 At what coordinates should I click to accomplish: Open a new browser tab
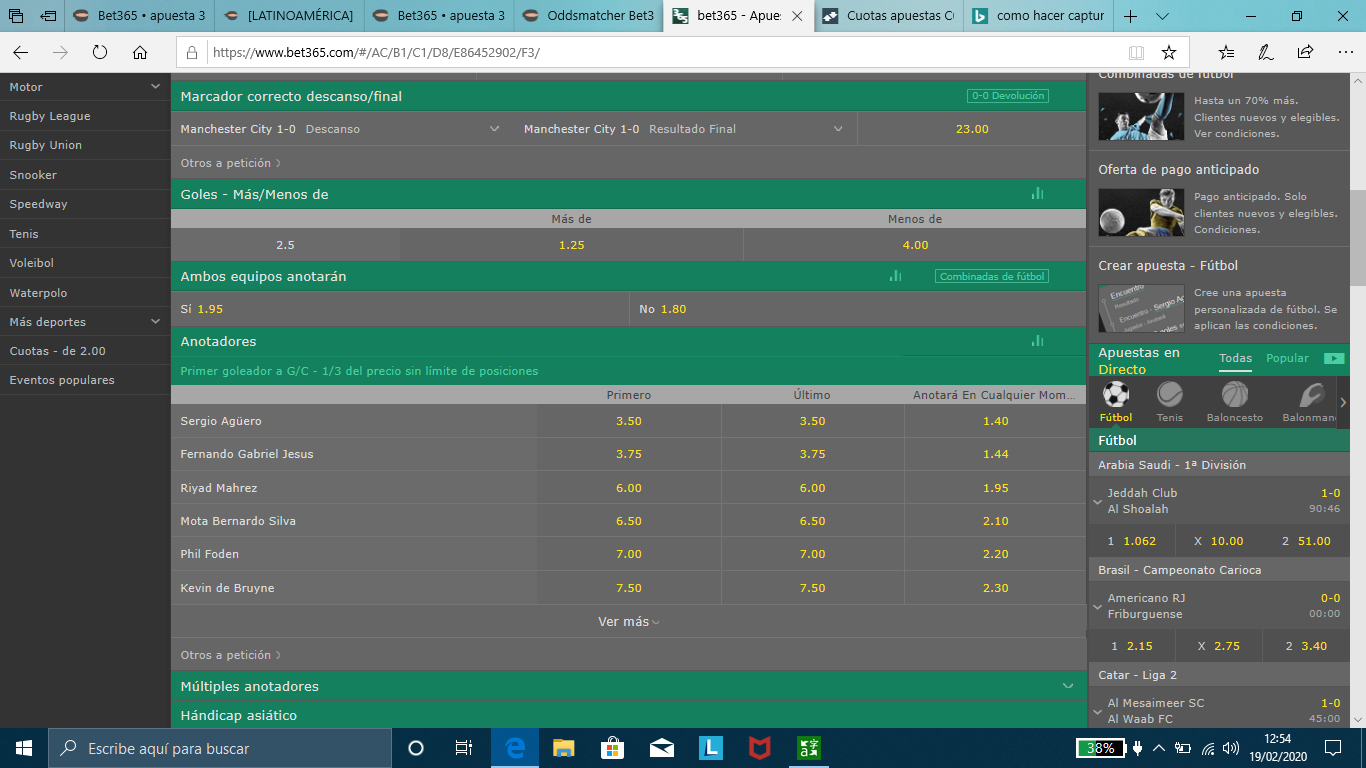(x=1130, y=16)
